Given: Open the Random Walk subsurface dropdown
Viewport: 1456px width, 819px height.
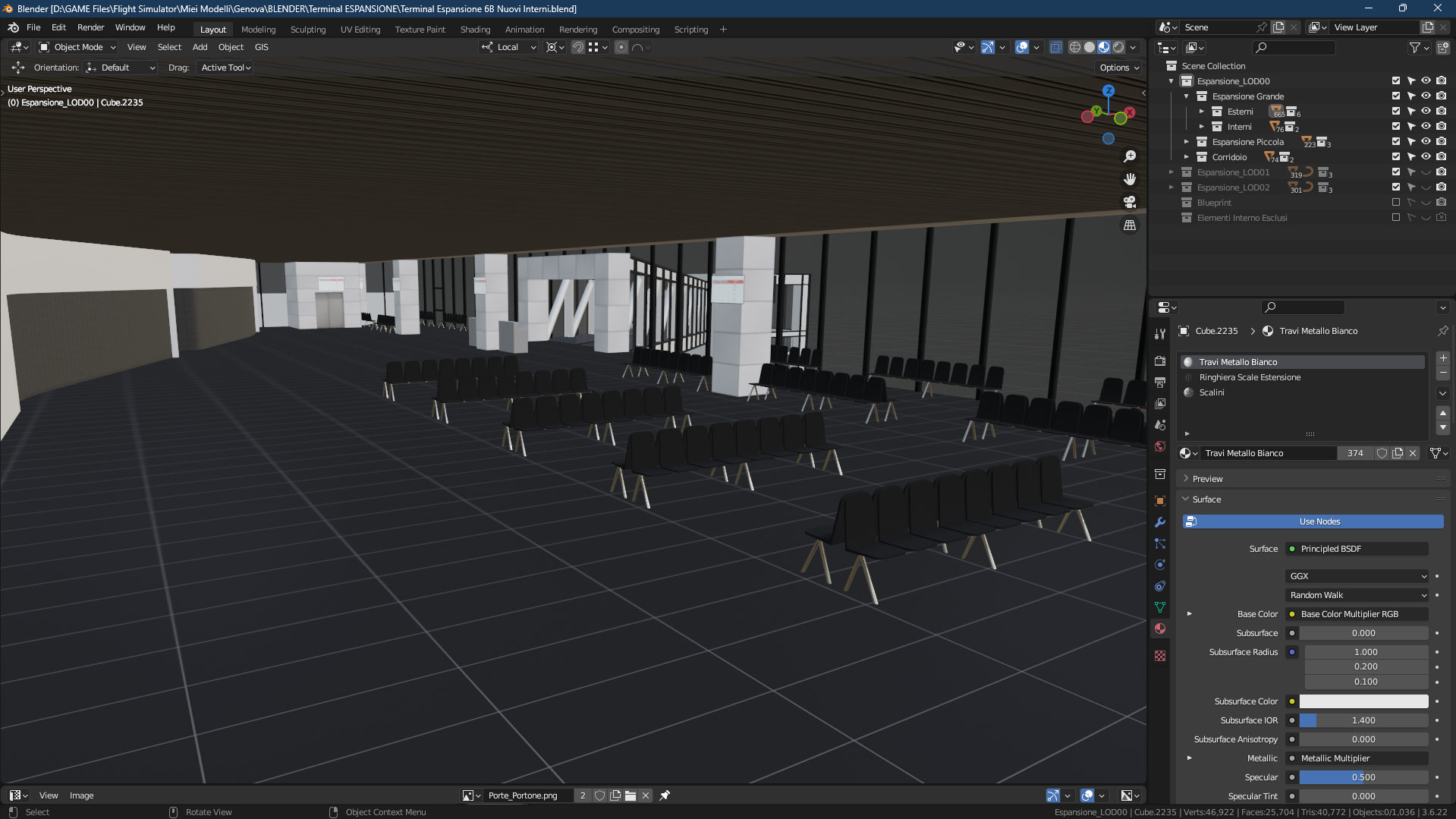Looking at the screenshot, I should pyautogui.click(x=1357, y=595).
